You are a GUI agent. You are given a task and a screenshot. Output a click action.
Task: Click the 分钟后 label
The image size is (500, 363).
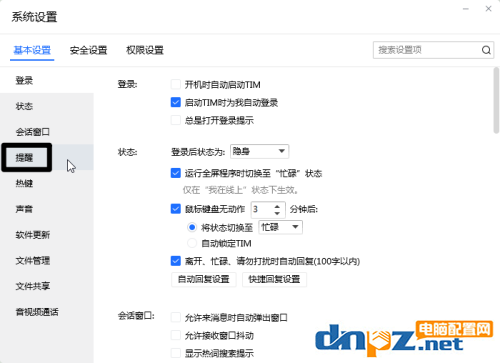(x=304, y=209)
